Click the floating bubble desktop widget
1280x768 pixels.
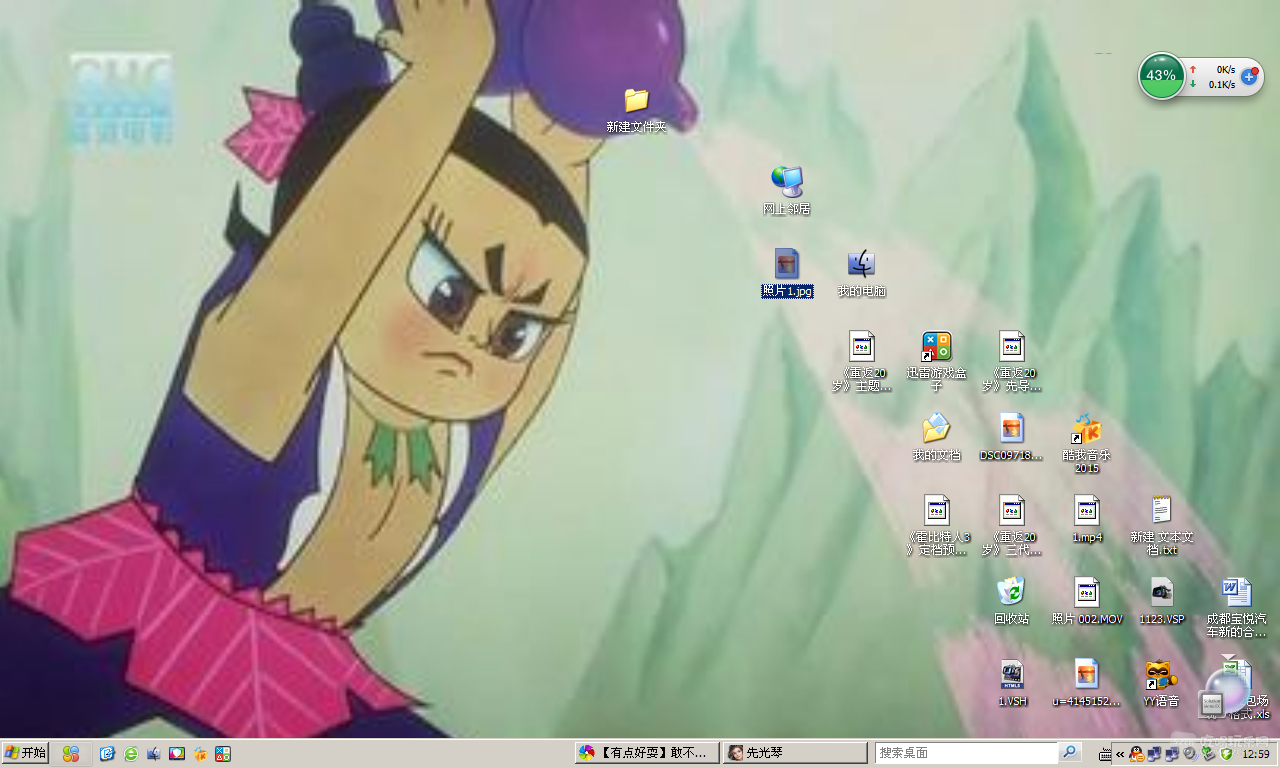tap(1227, 690)
